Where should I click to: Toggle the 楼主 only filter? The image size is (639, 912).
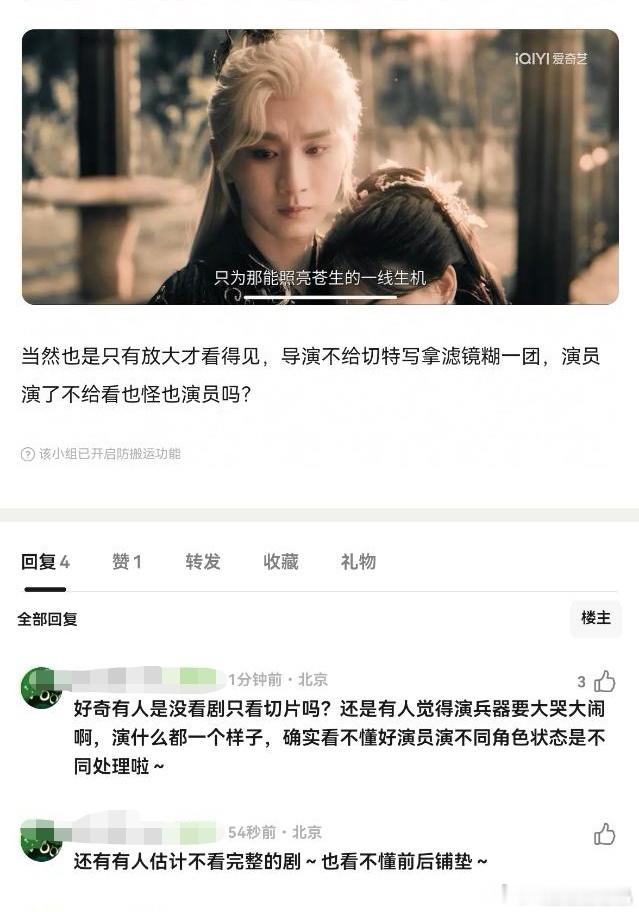tap(596, 618)
